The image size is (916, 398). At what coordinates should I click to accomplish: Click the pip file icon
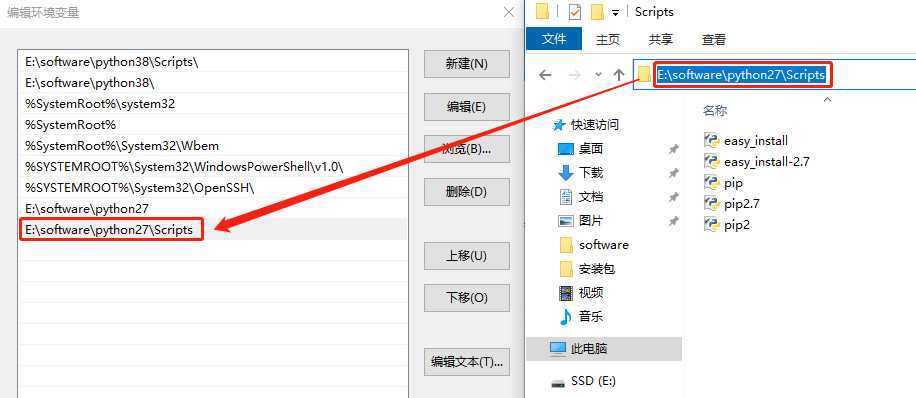[711, 183]
